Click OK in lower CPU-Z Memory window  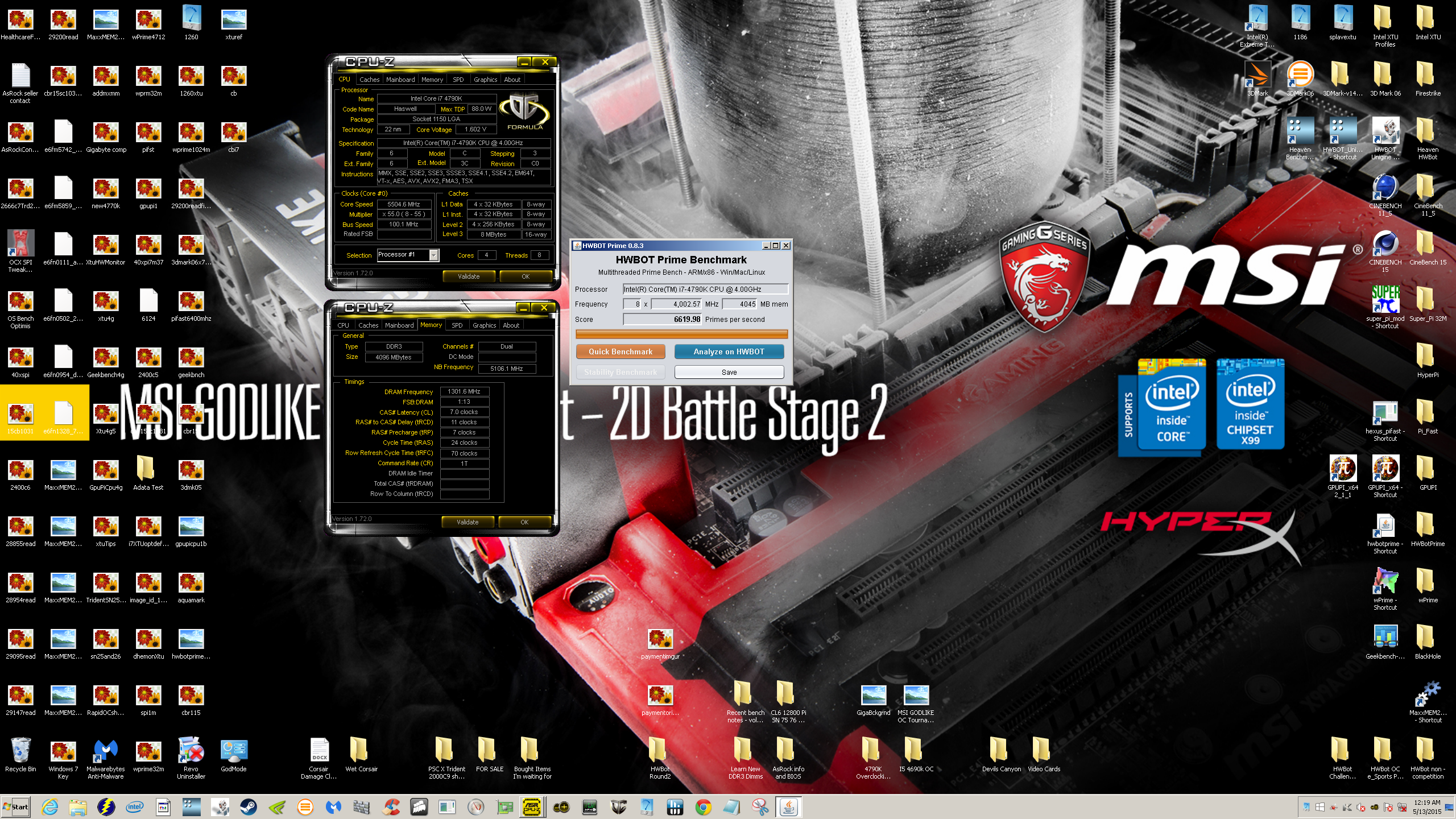(x=524, y=522)
